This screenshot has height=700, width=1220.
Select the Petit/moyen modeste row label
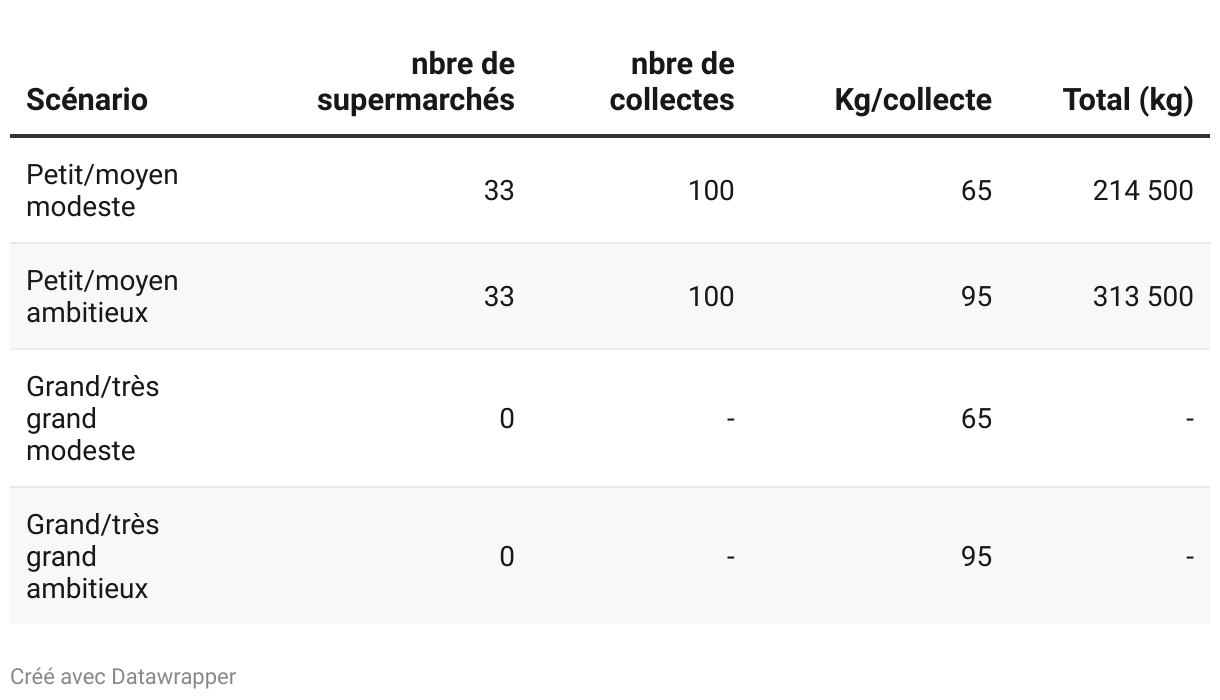click(x=102, y=190)
